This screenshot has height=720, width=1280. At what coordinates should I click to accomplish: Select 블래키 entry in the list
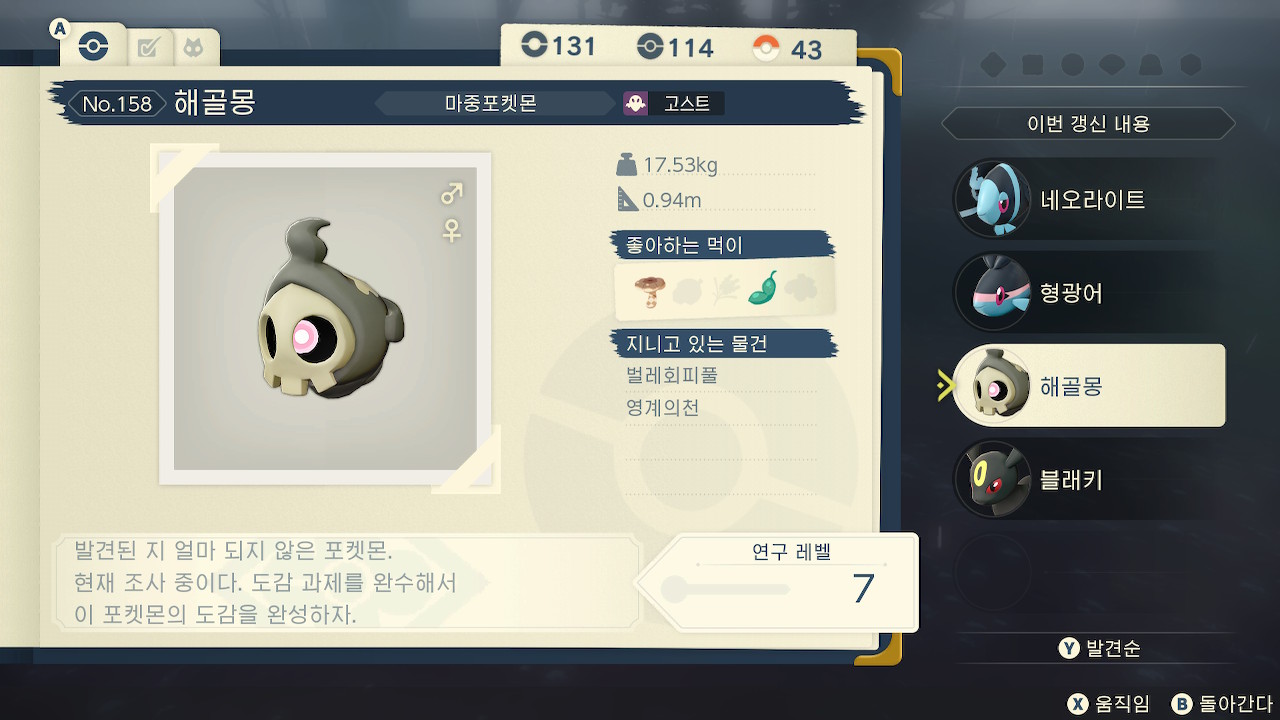[x=1090, y=480]
